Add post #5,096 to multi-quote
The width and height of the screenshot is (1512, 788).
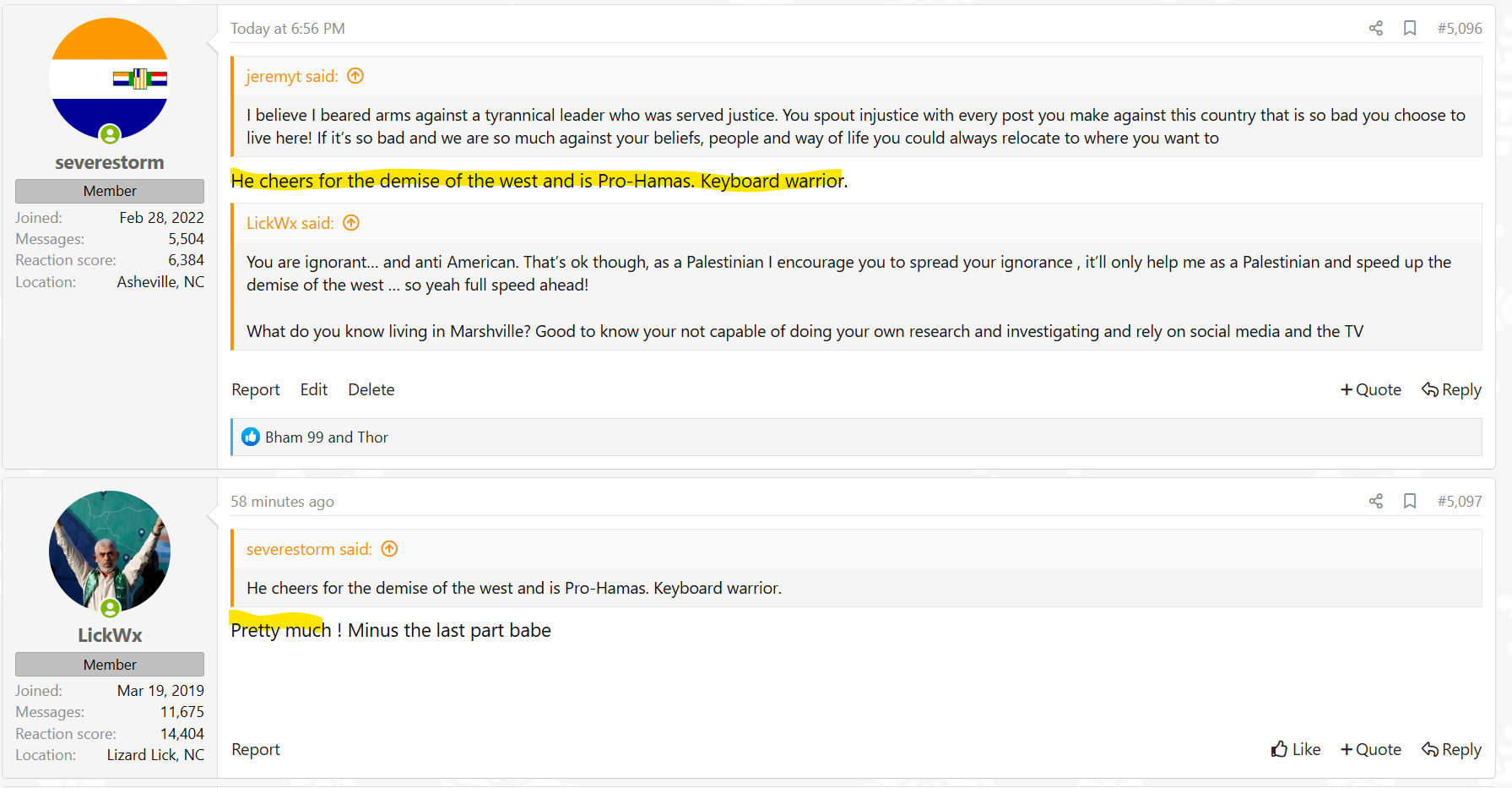point(1371,389)
